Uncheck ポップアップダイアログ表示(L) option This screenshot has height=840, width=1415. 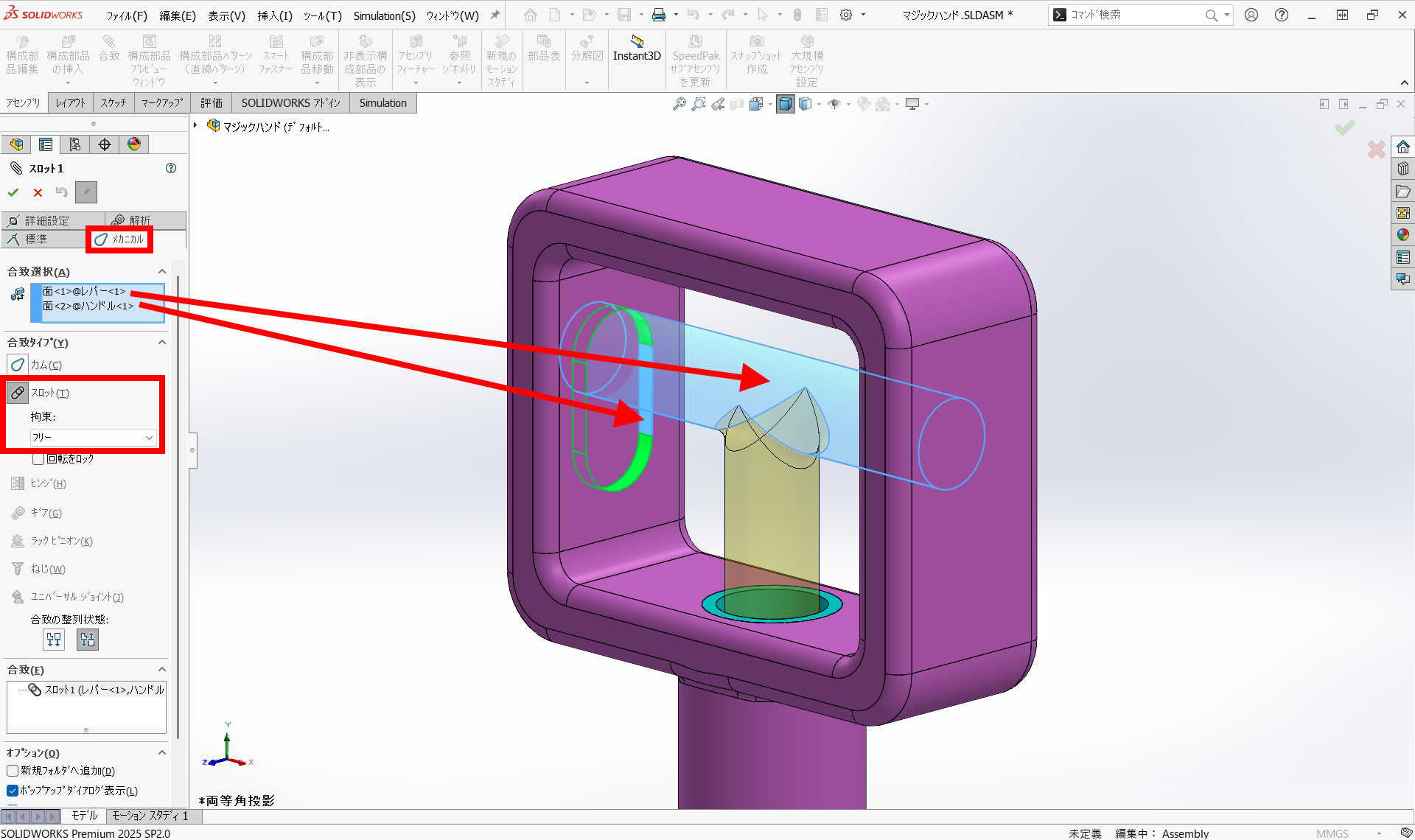pos(13,791)
